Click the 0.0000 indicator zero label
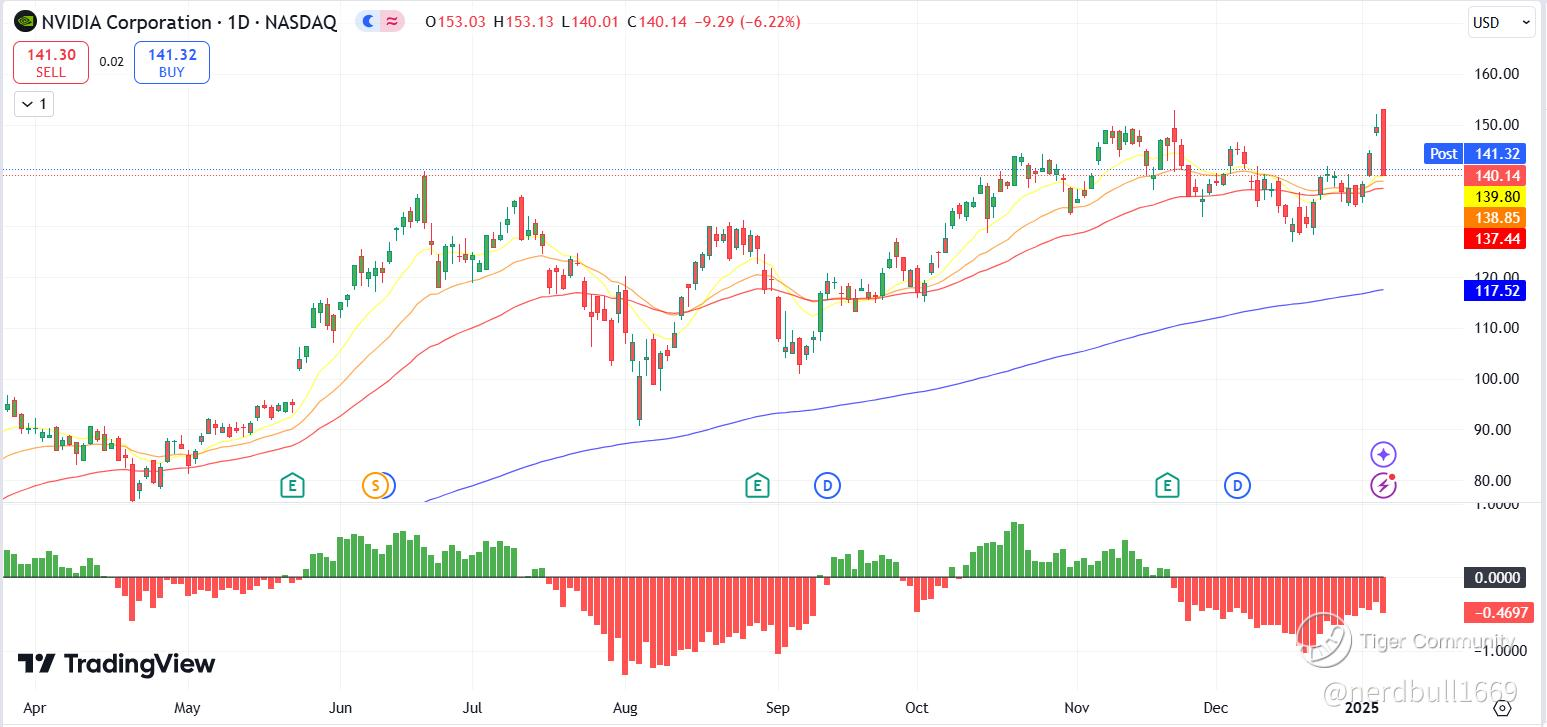The width and height of the screenshot is (1547, 727). coord(1493,577)
